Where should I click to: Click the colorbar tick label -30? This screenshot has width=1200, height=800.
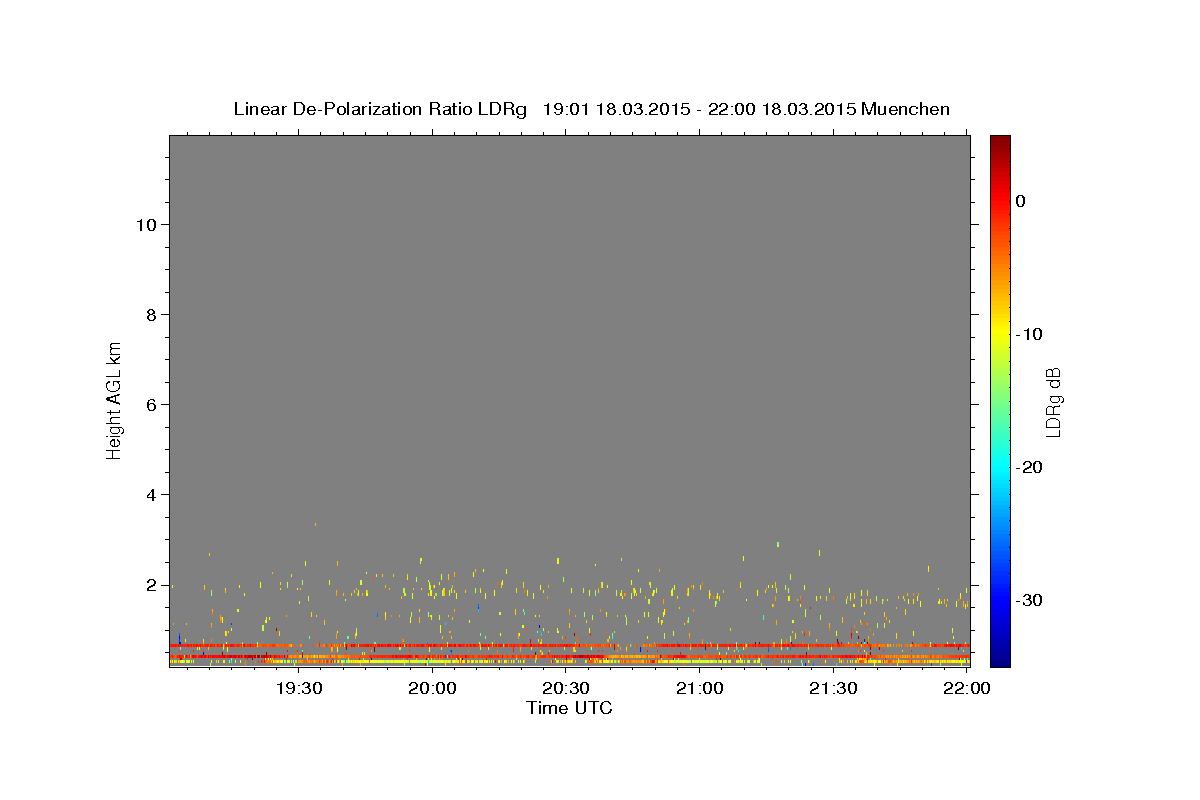coord(1029,600)
